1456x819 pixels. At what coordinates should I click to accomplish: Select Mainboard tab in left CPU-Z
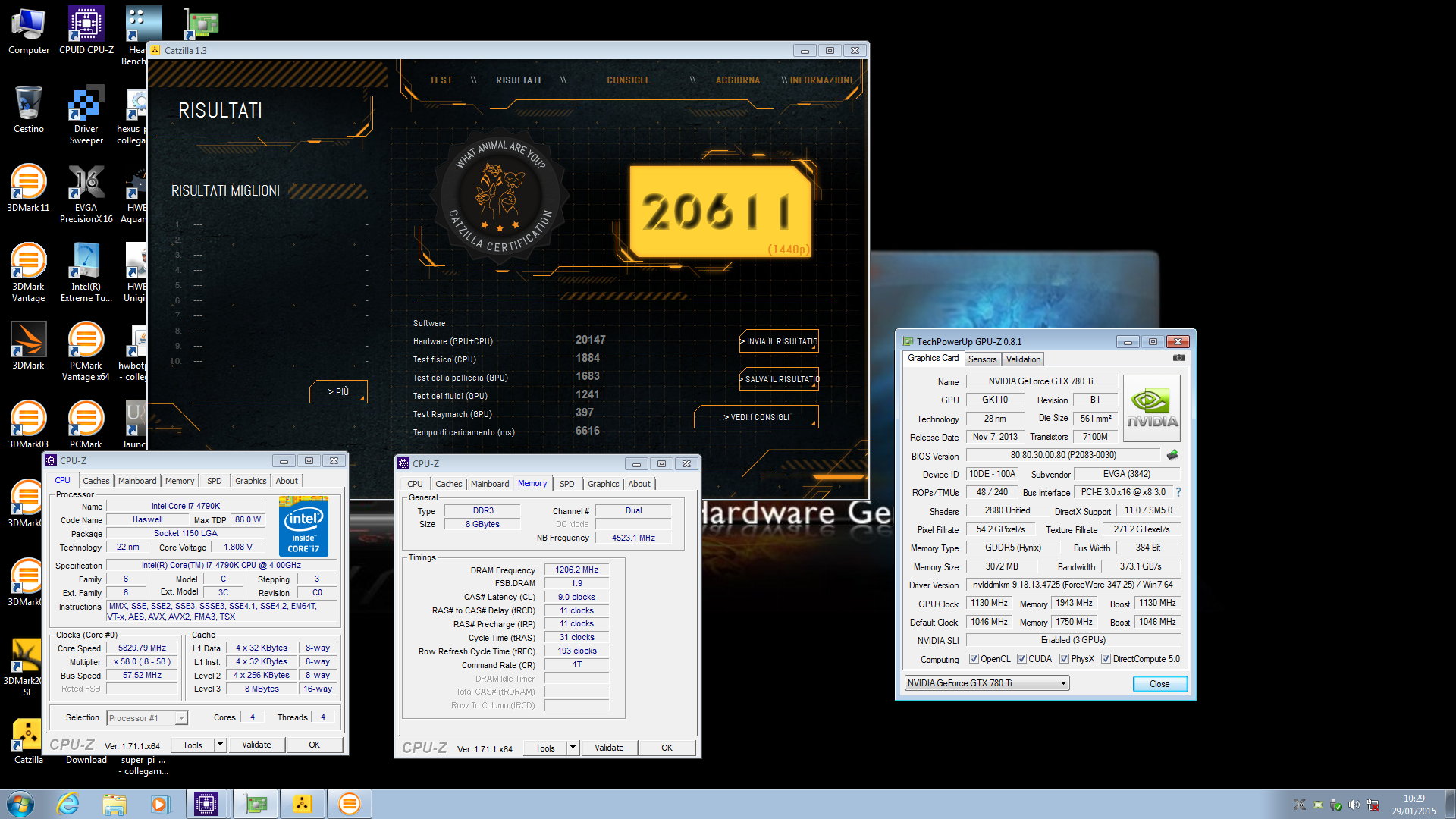pyautogui.click(x=137, y=481)
